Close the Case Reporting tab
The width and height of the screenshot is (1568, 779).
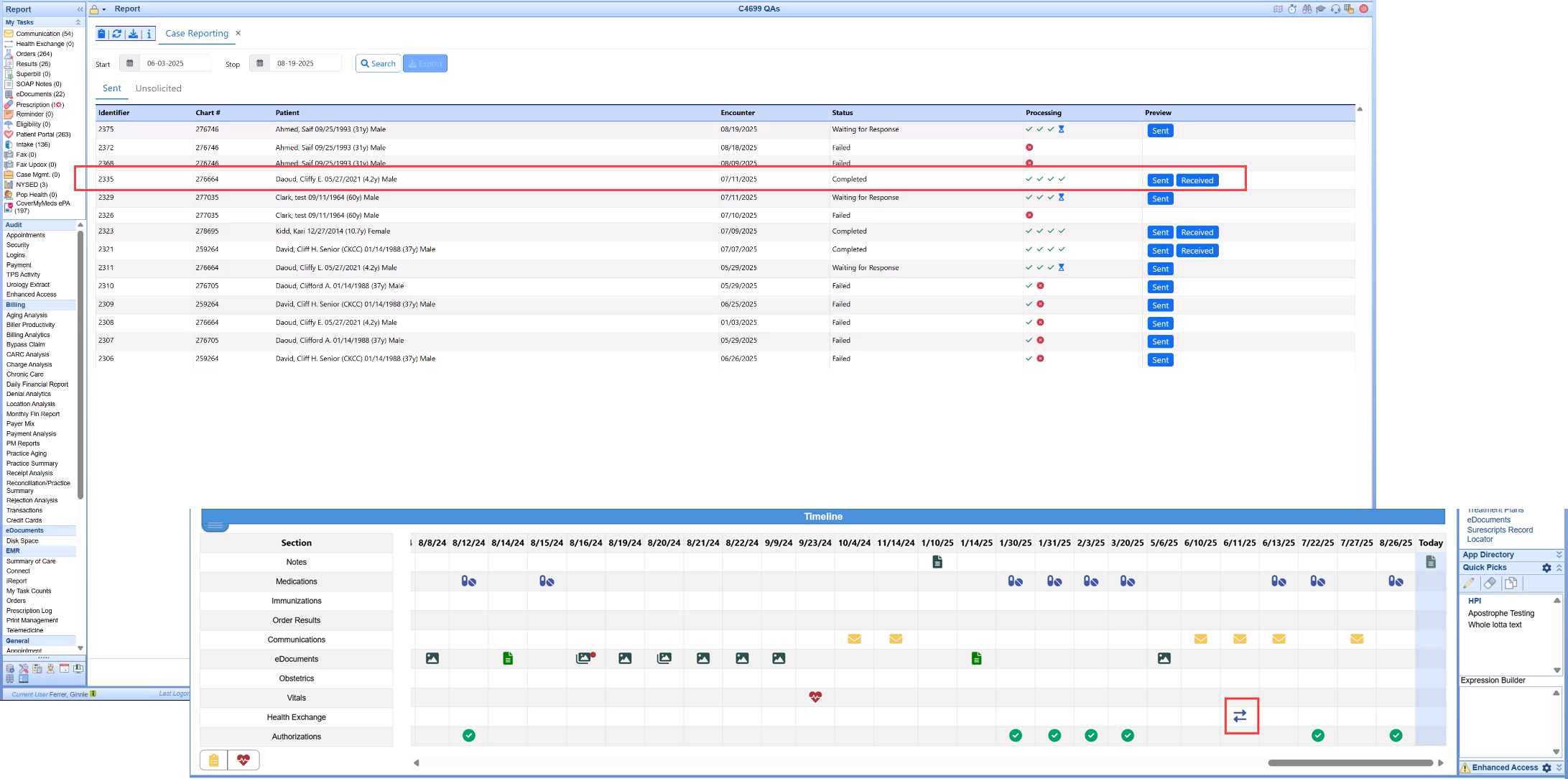pyautogui.click(x=238, y=33)
